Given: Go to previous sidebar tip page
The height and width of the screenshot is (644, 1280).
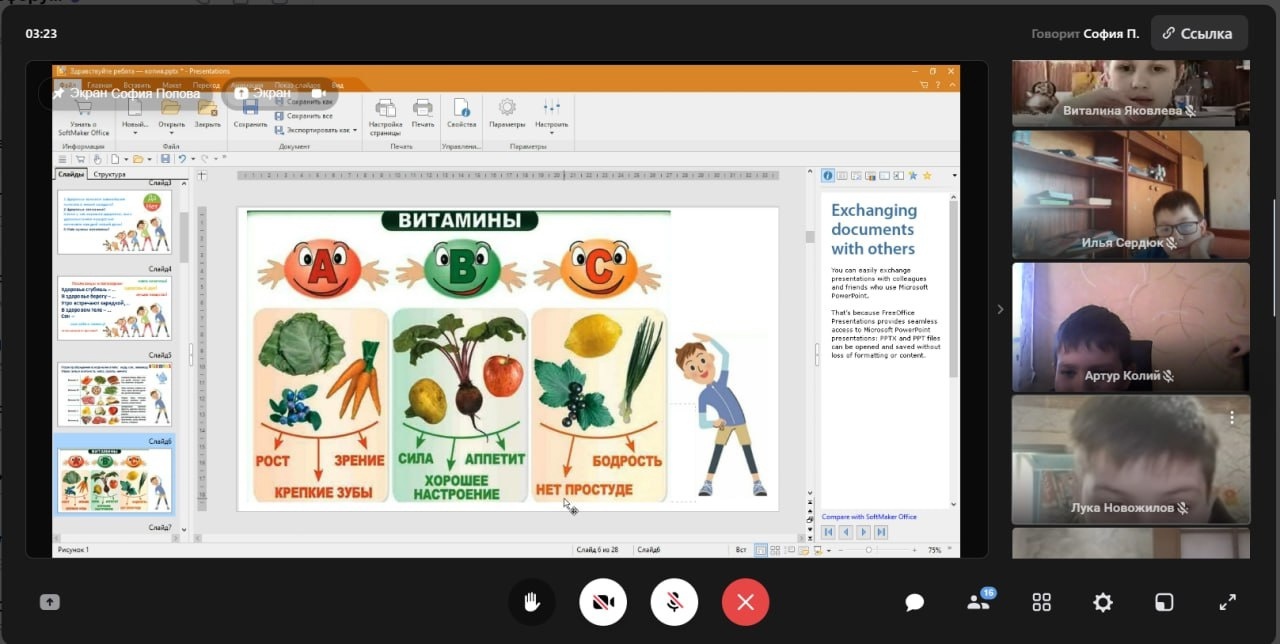Looking at the screenshot, I should [845, 532].
